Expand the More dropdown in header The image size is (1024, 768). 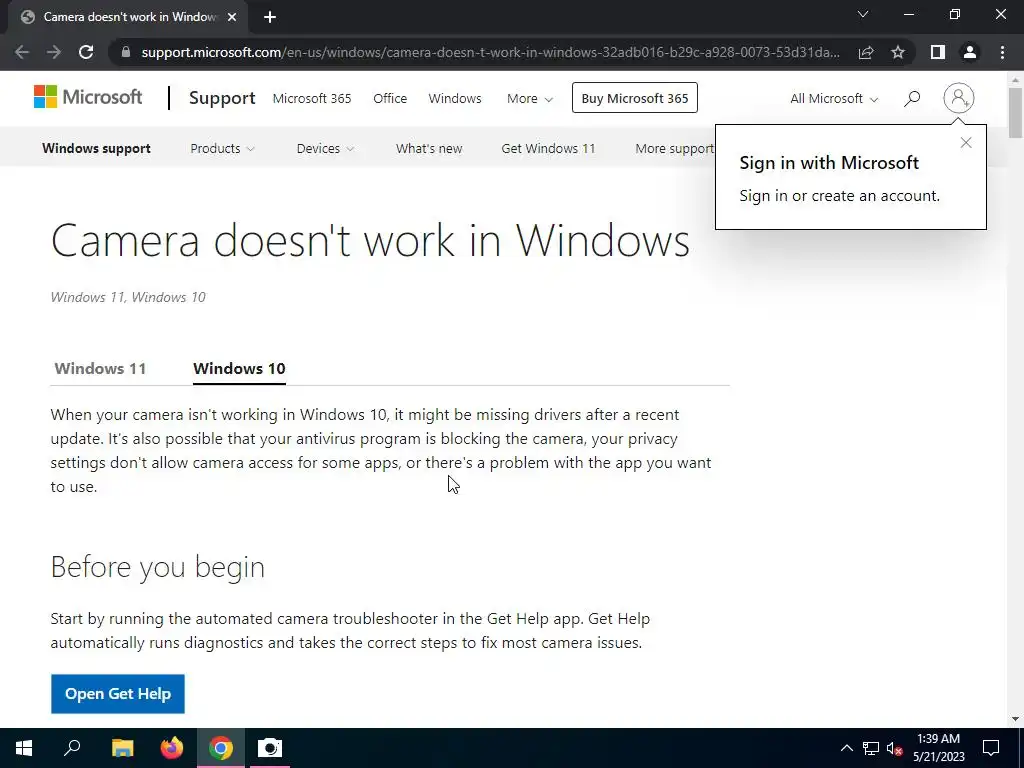pos(530,99)
